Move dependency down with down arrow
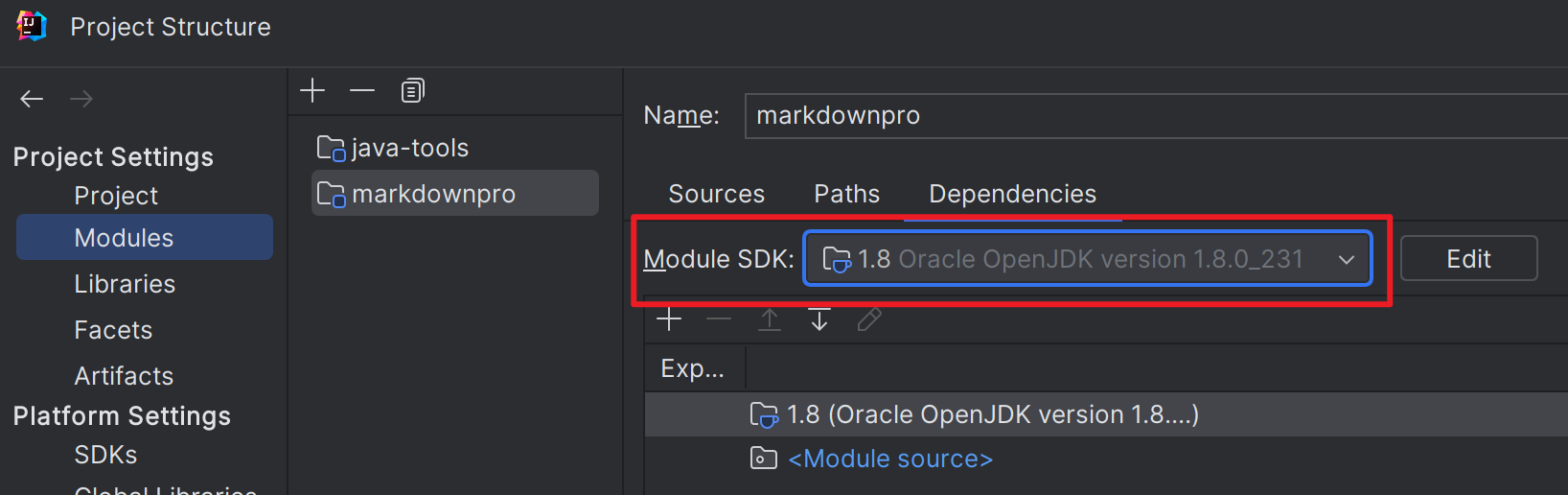 pyautogui.click(x=819, y=319)
